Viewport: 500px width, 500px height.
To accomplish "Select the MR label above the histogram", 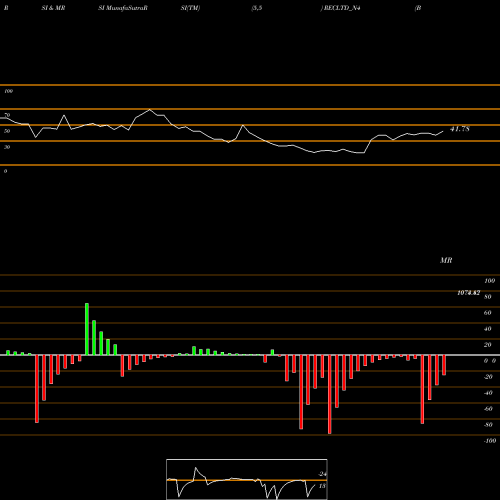I will click(446, 260).
